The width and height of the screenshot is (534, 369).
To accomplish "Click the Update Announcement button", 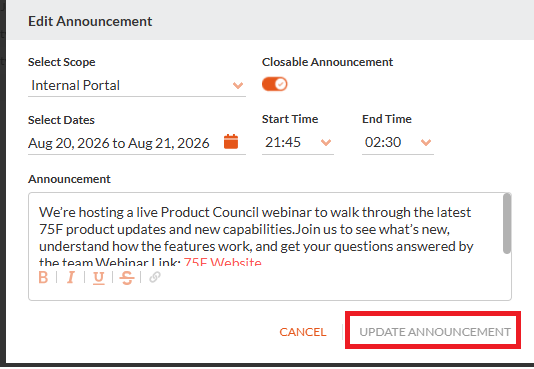I will tap(435, 332).
